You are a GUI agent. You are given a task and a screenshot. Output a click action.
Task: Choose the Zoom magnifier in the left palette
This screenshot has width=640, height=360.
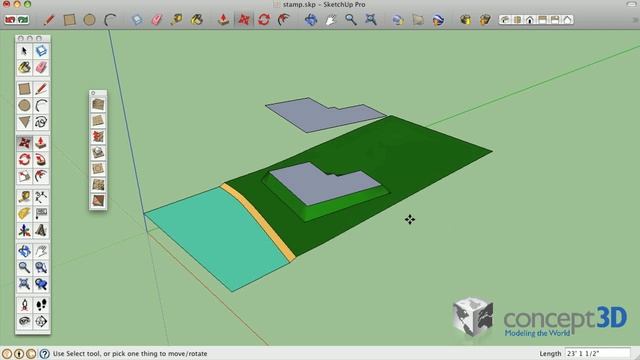[x=24, y=267]
